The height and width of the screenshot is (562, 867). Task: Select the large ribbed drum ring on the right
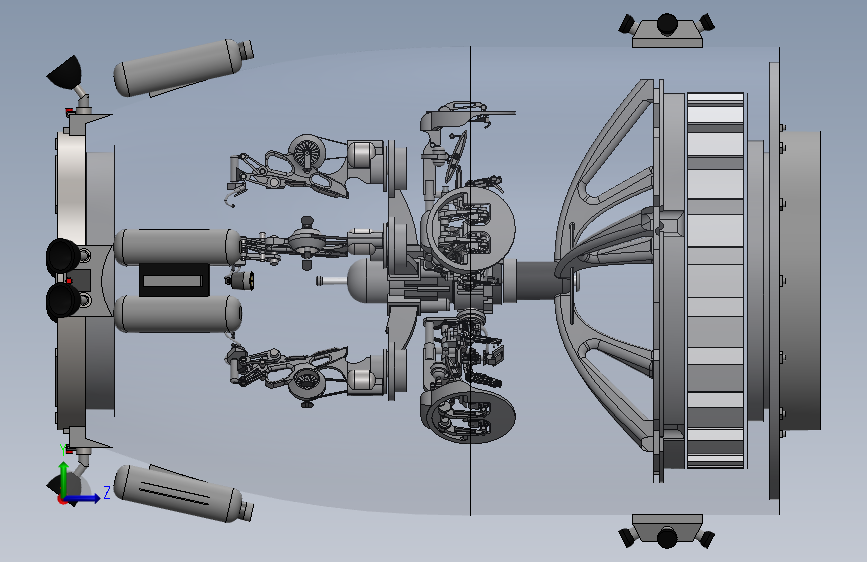click(x=715, y=280)
